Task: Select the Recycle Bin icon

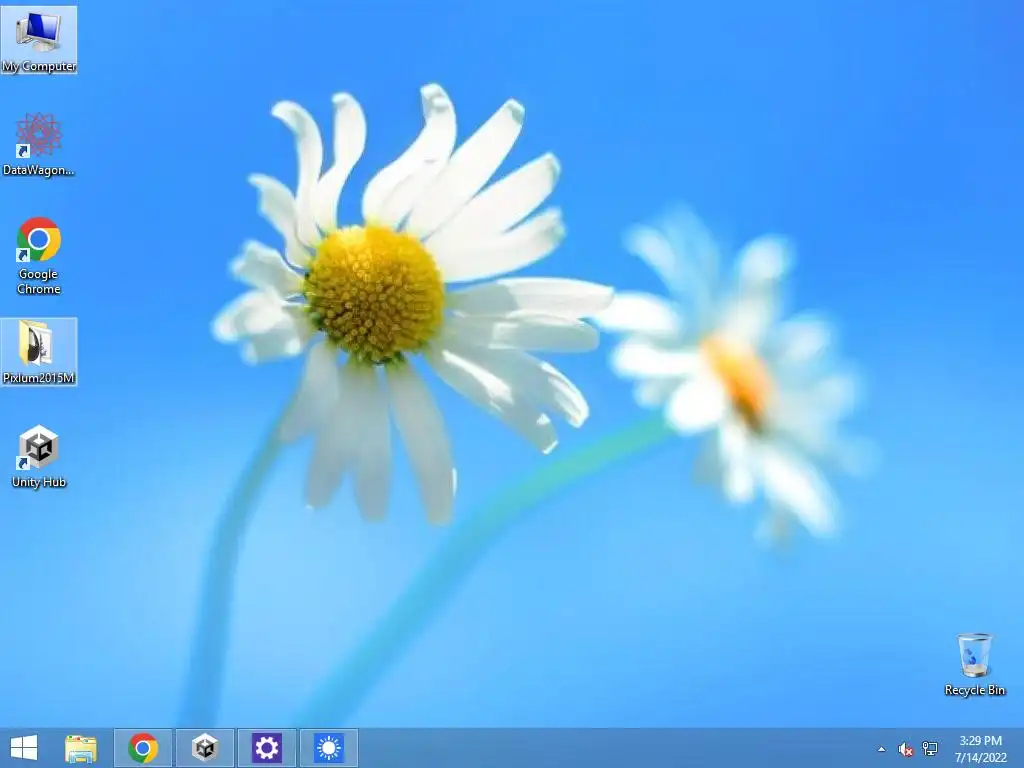Action: pos(974,664)
